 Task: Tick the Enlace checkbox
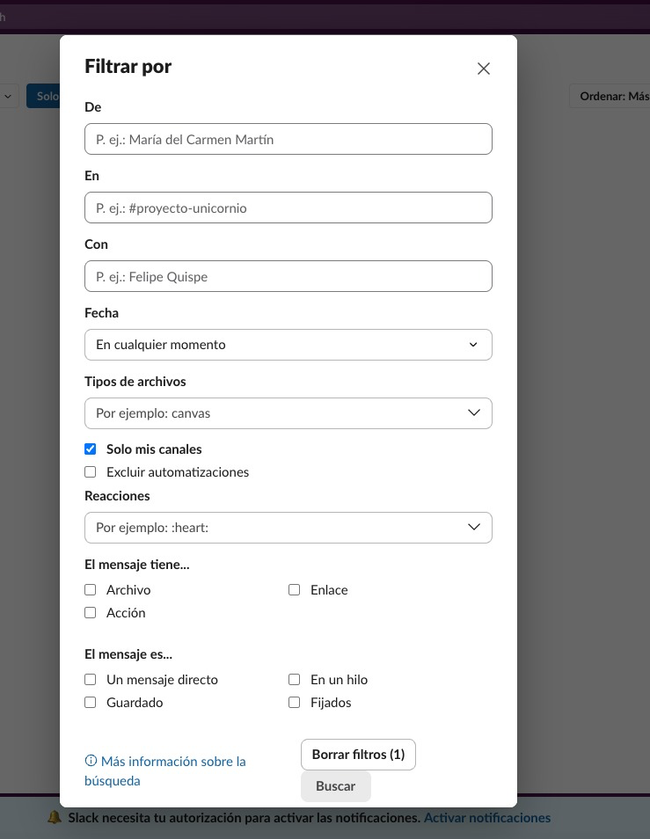[x=294, y=590]
